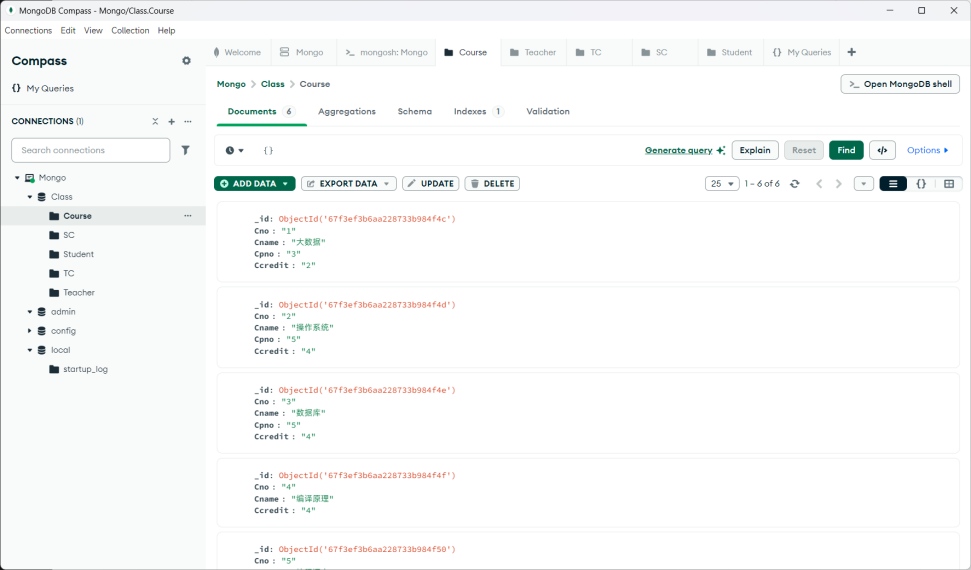The height and width of the screenshot is (570, 971).
Task: Click Class database icon in sidebar
Action: [41, 197]
